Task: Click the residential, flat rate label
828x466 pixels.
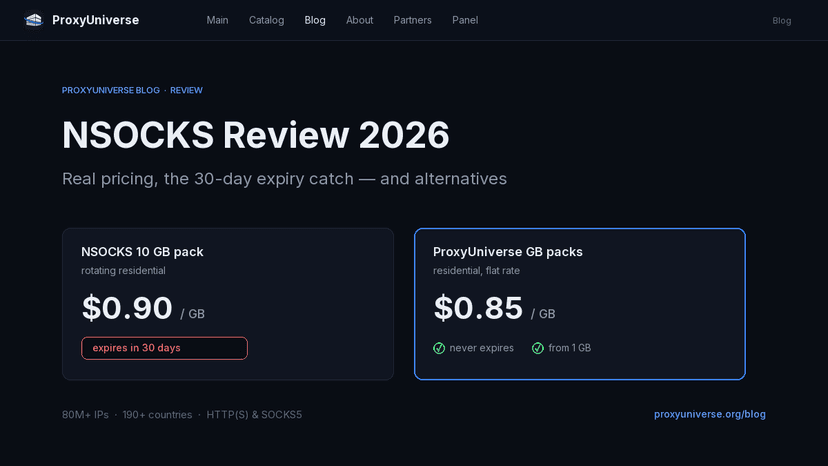Action: click(x=476, y=271)
